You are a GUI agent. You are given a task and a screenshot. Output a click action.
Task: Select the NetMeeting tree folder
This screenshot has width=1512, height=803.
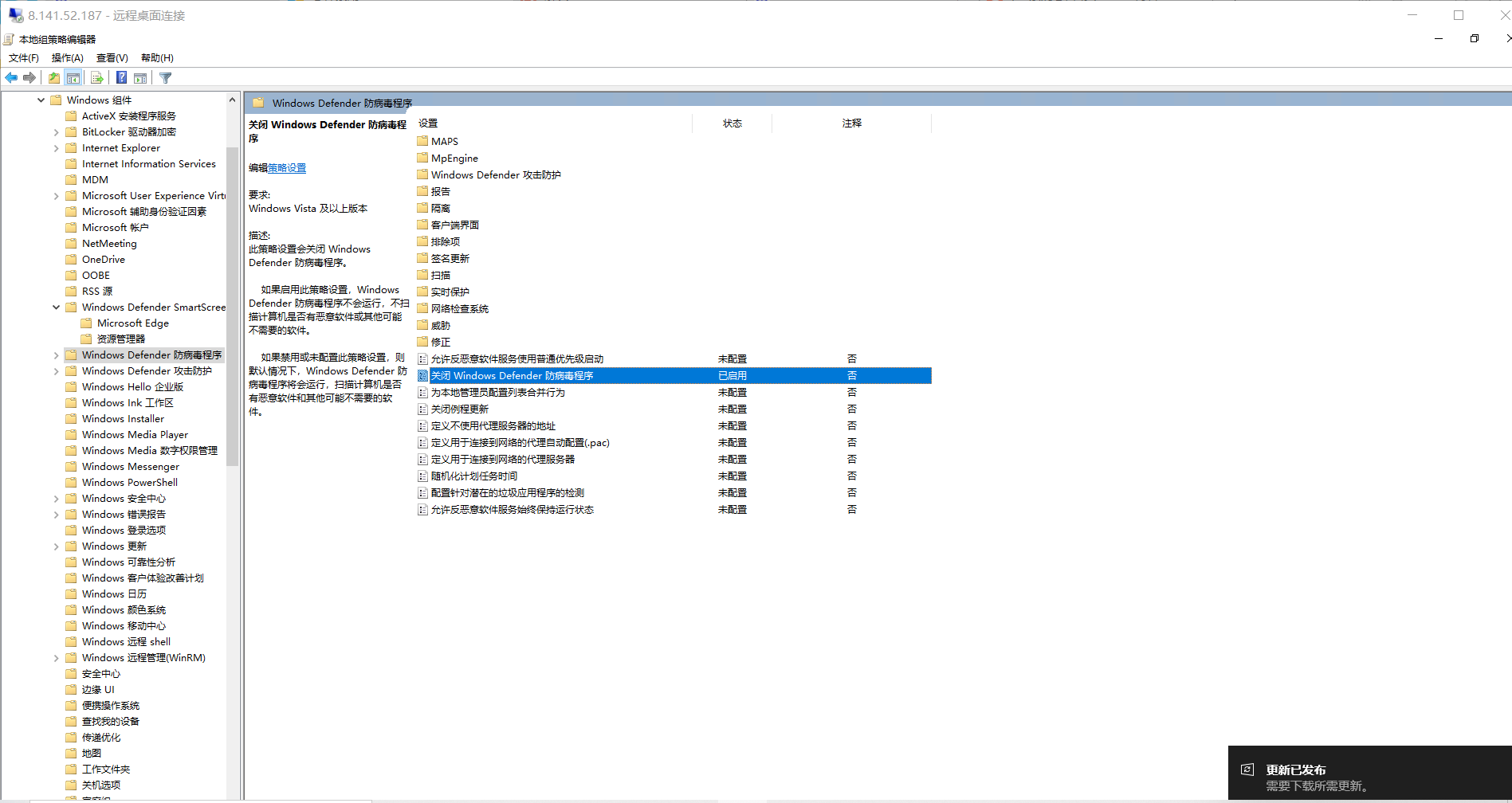coord(109,244)
